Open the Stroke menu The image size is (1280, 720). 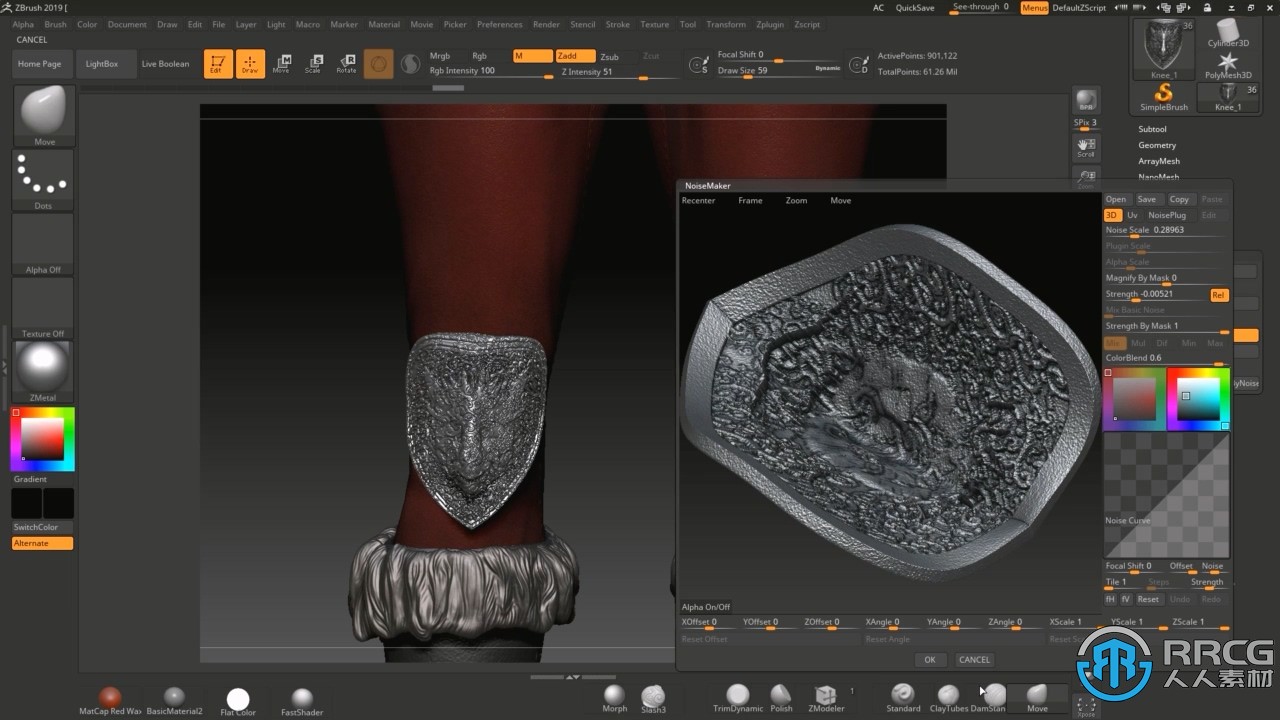[618, 24]
